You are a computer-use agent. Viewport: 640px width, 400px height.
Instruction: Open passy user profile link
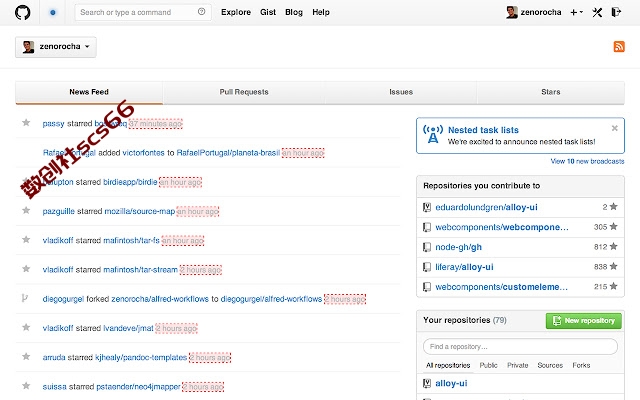[x=53, y=124]
